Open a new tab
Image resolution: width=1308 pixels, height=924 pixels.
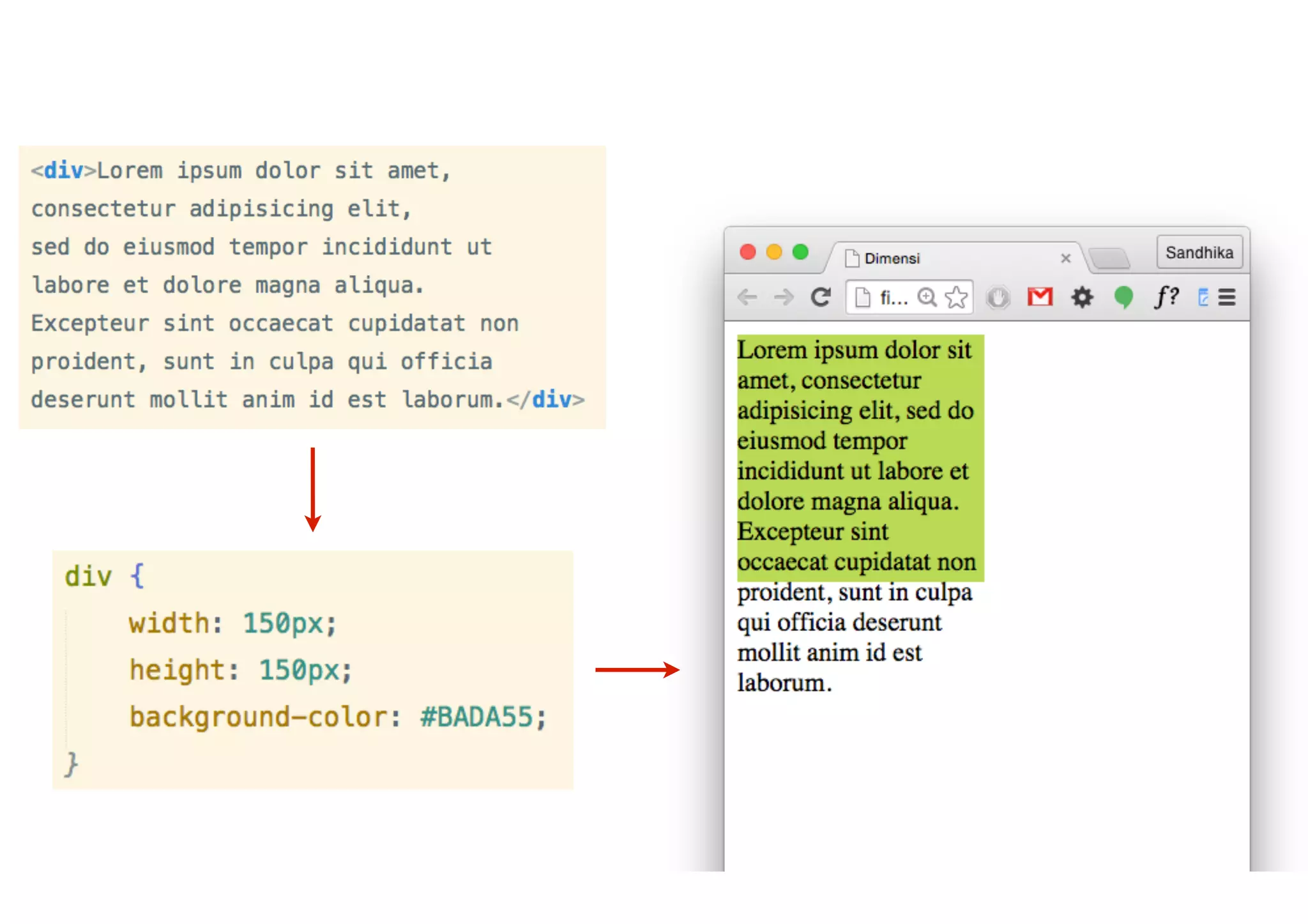[x=1110, y=259]
